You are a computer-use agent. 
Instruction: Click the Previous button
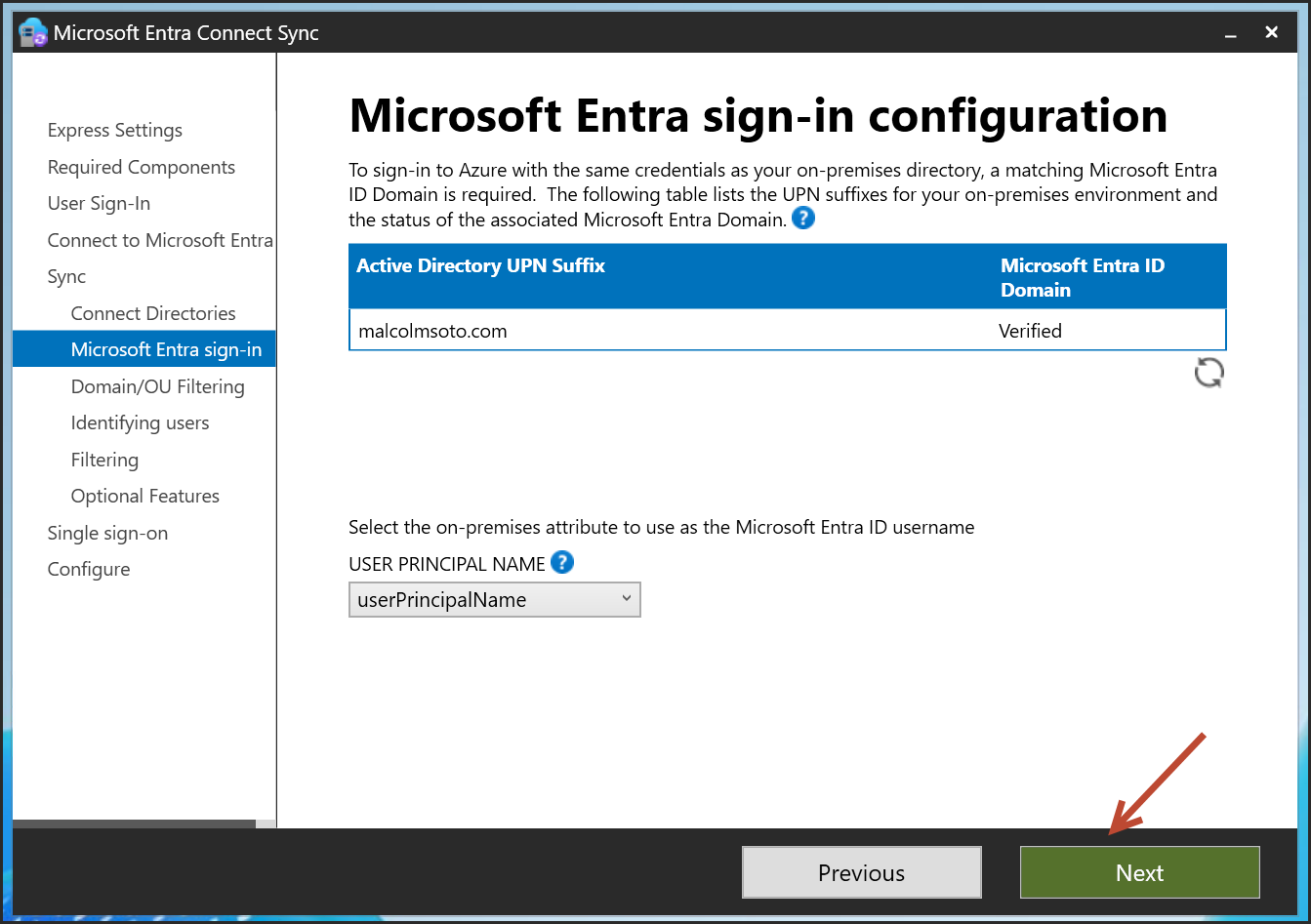pos(861,872)
